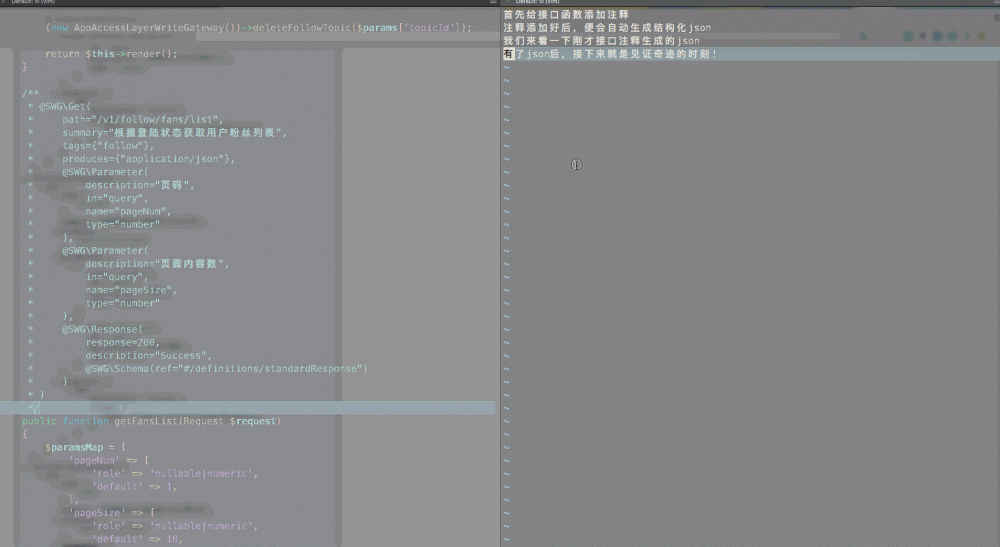Click right pane line '我们来看一下刚才接口注释生成的json'
This screenshot has height=547, width=1000.
pos(601,41)
